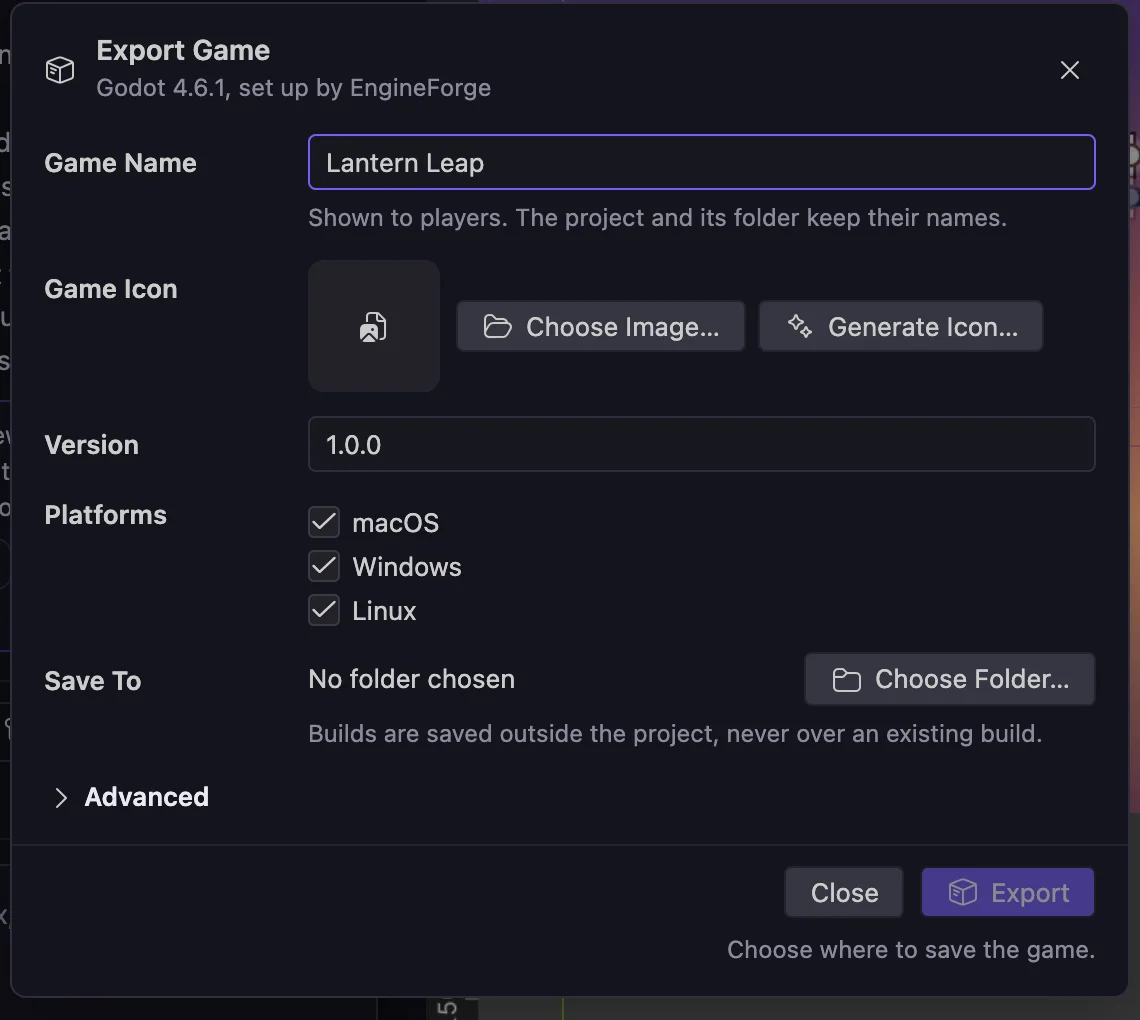Viewport: 1140px width, 1020px height.
Task: Expand the Advanced section
Action: (x=131, y=797)
